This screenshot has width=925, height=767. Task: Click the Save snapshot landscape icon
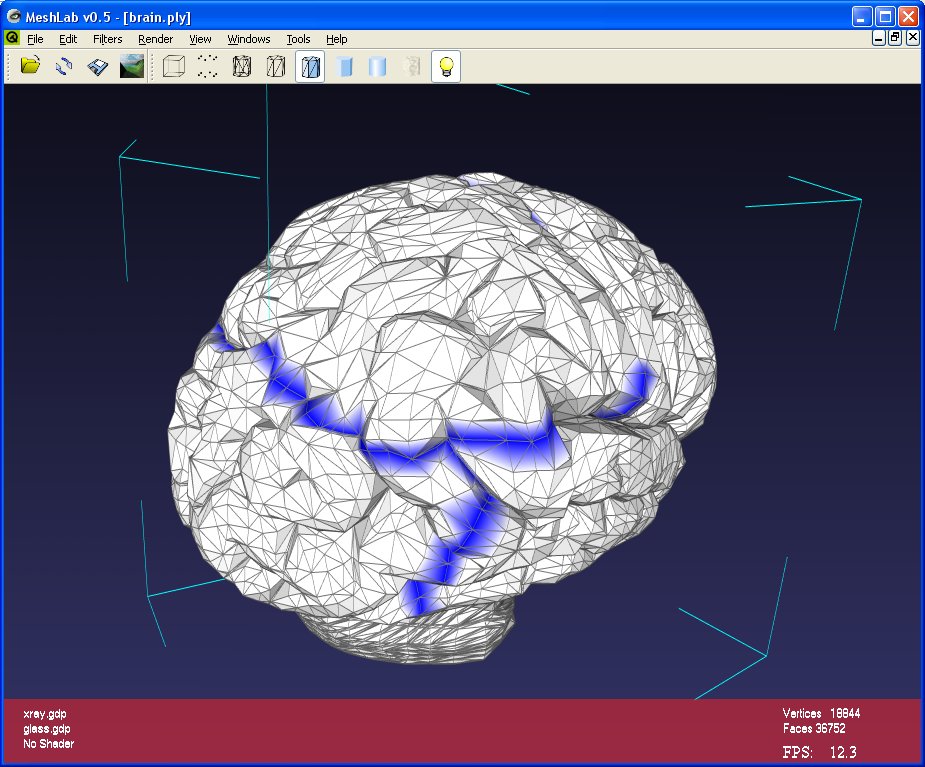pyautogui.click(x=131, y=67)
